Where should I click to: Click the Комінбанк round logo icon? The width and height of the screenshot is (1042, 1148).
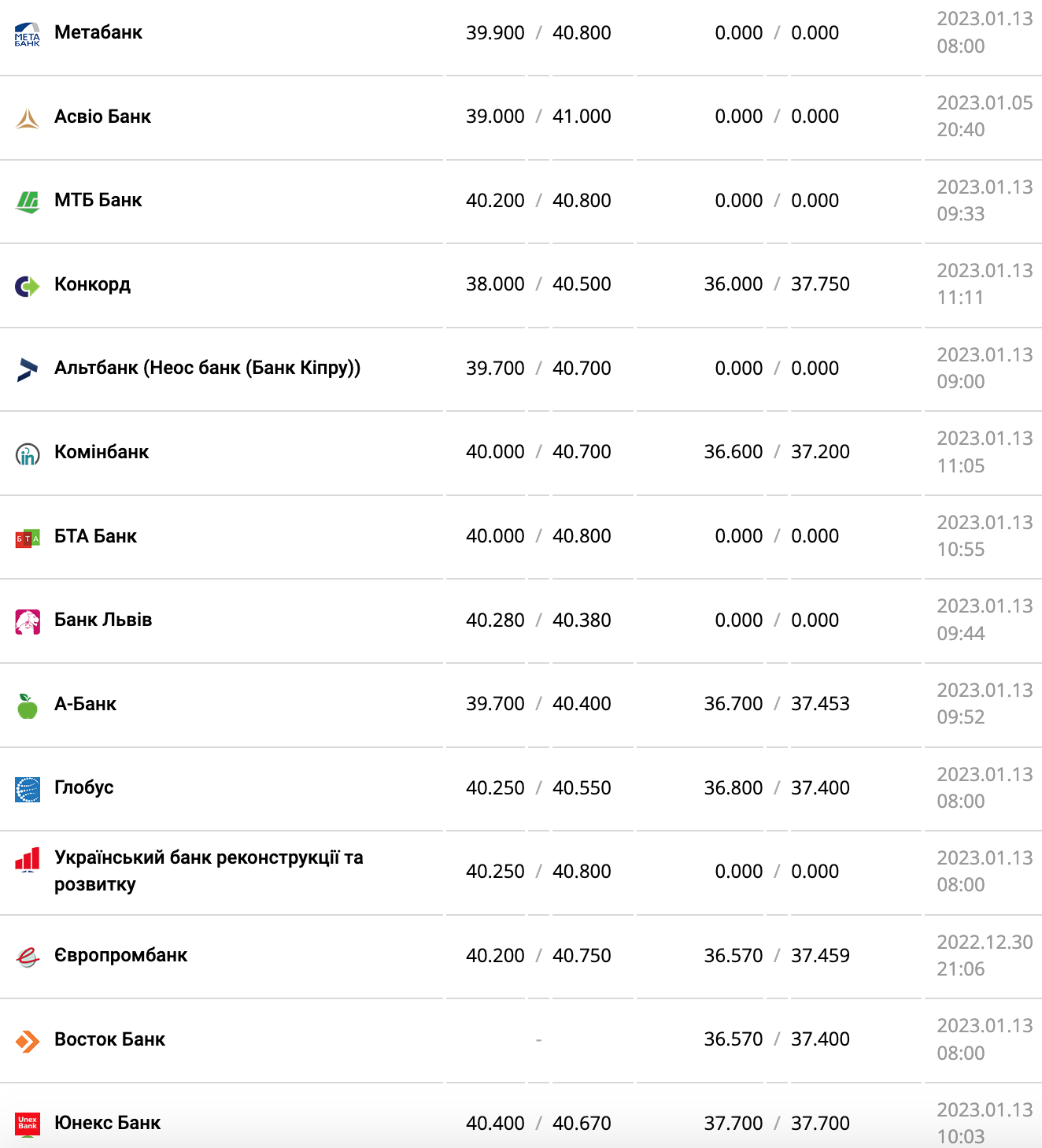(28, 454)
